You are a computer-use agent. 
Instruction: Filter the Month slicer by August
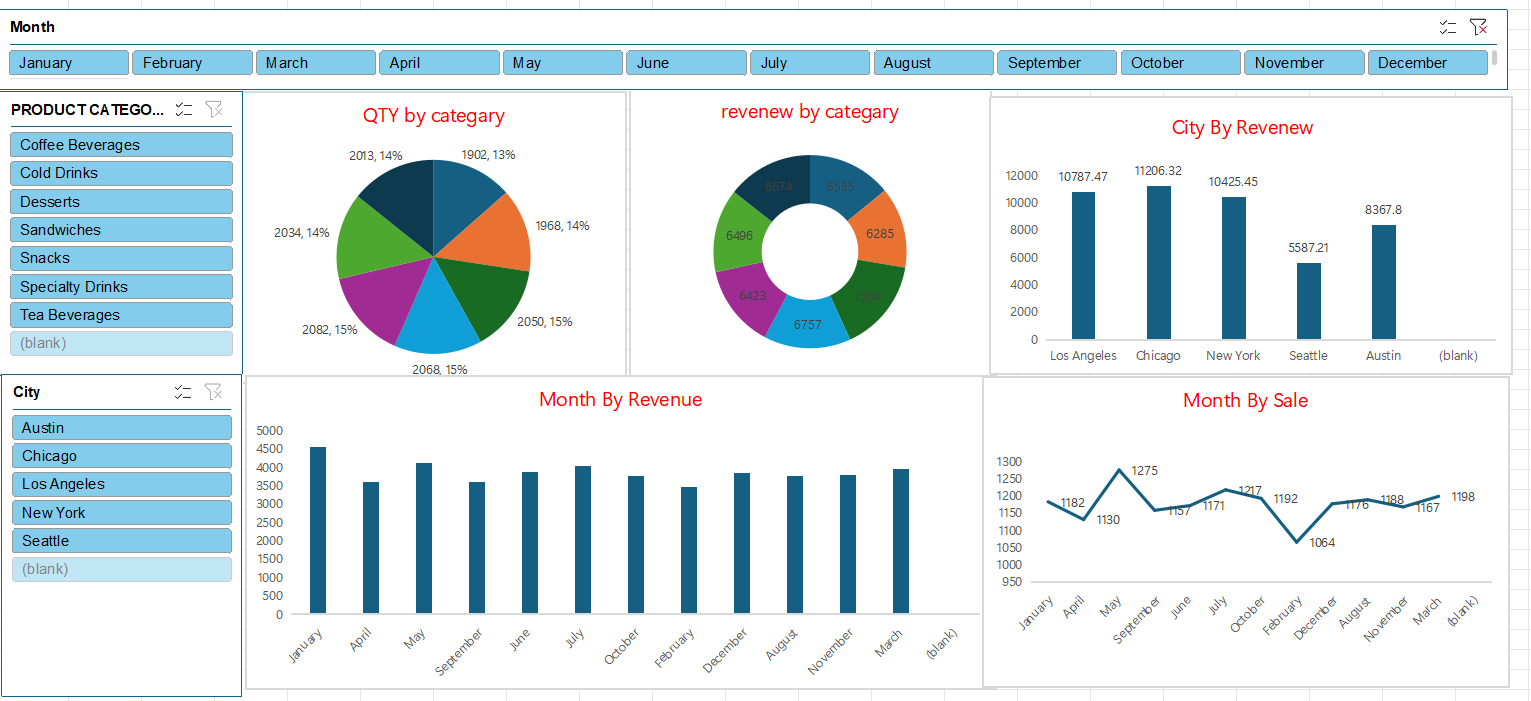(934, 63)
